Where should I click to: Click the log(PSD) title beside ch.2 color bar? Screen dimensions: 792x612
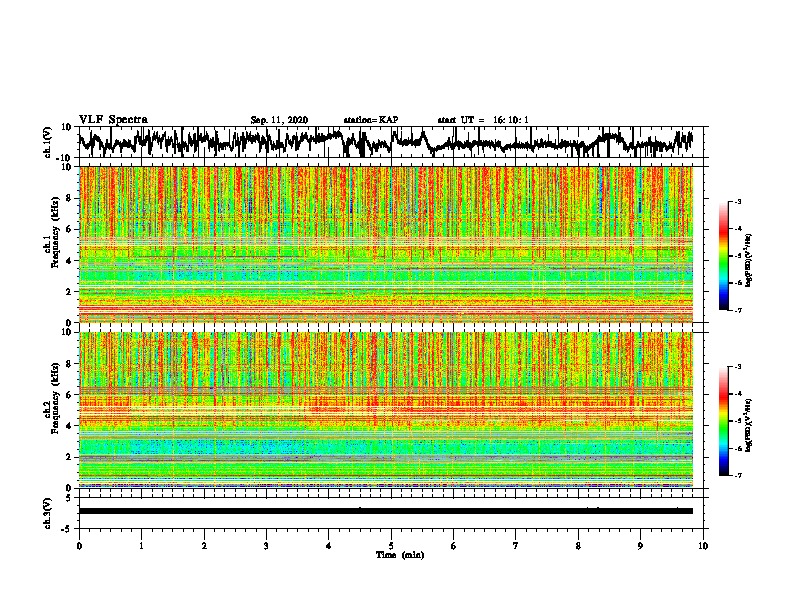coord(748,425)
